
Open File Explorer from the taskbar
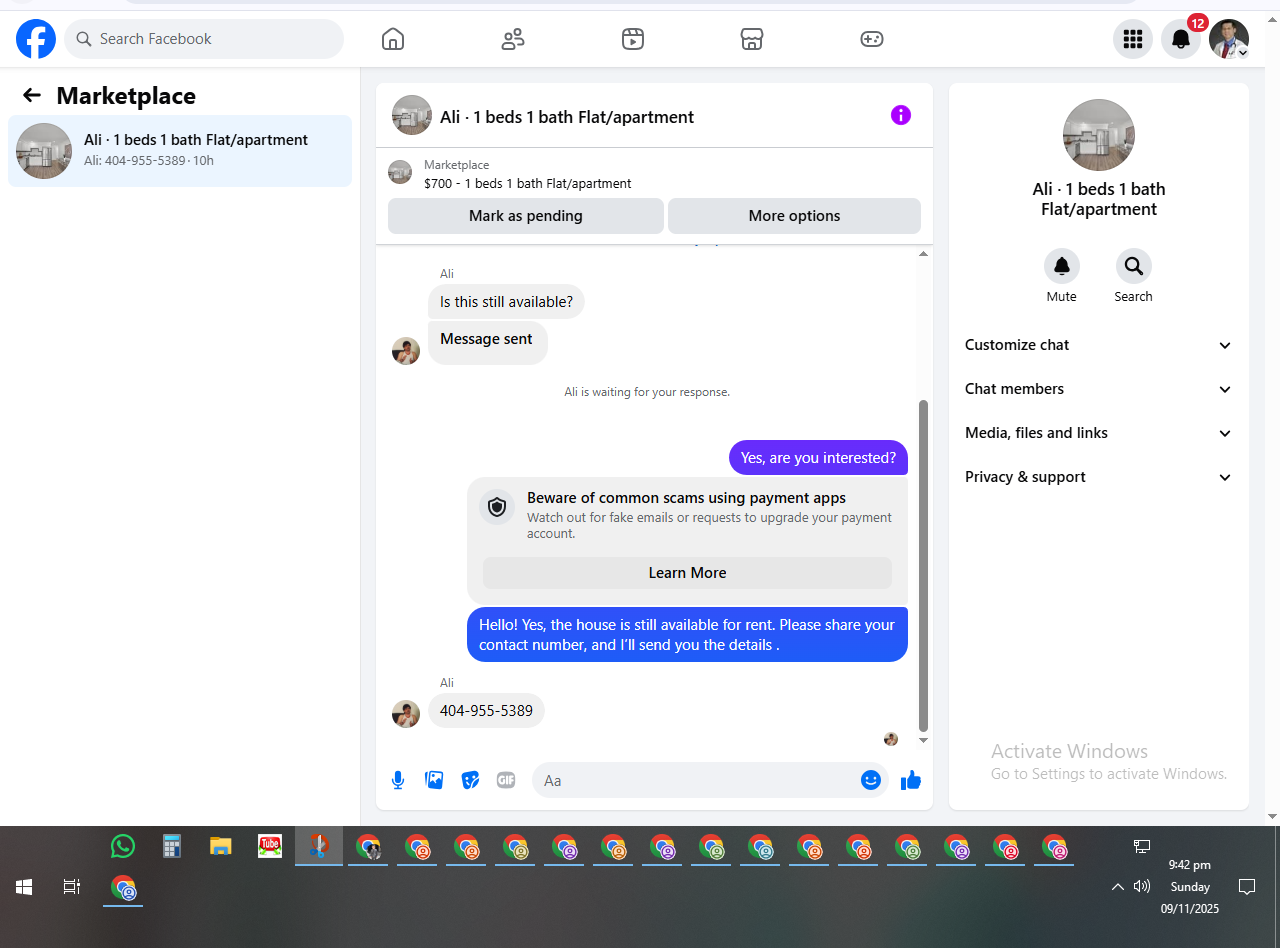click(221, 846)
